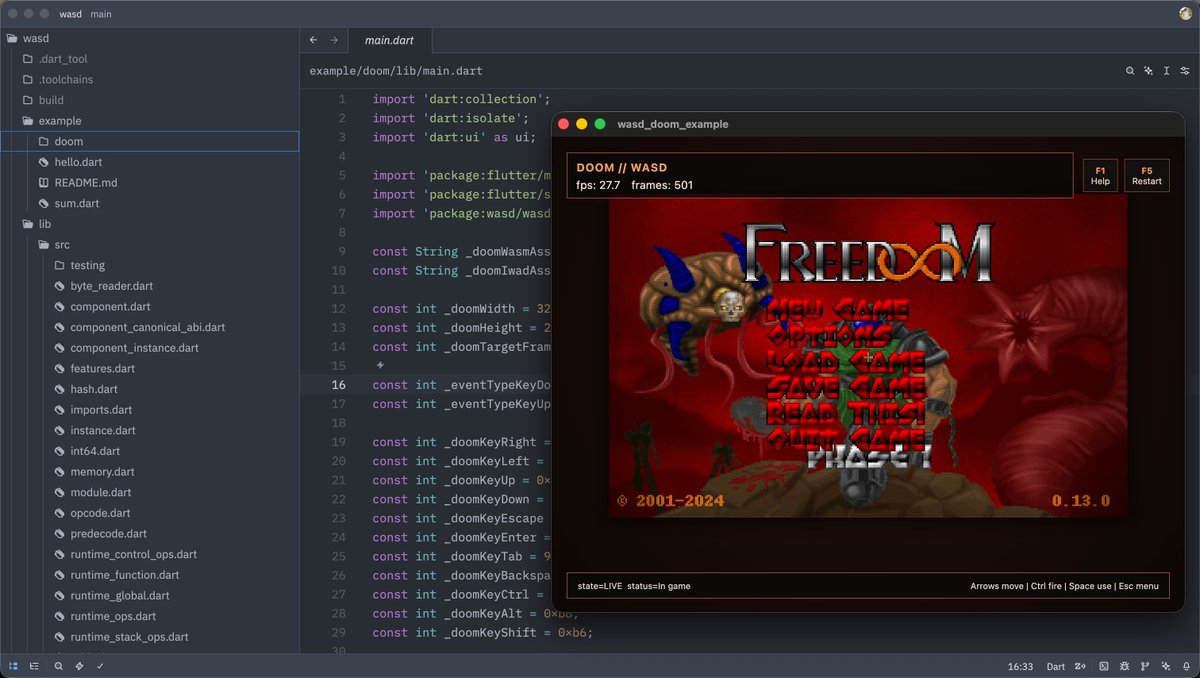The height and width of the screenshot is (678, 1200).
Task: Toggle selections cursor icon in editor toolbar
Action: tap(1167, 71)
